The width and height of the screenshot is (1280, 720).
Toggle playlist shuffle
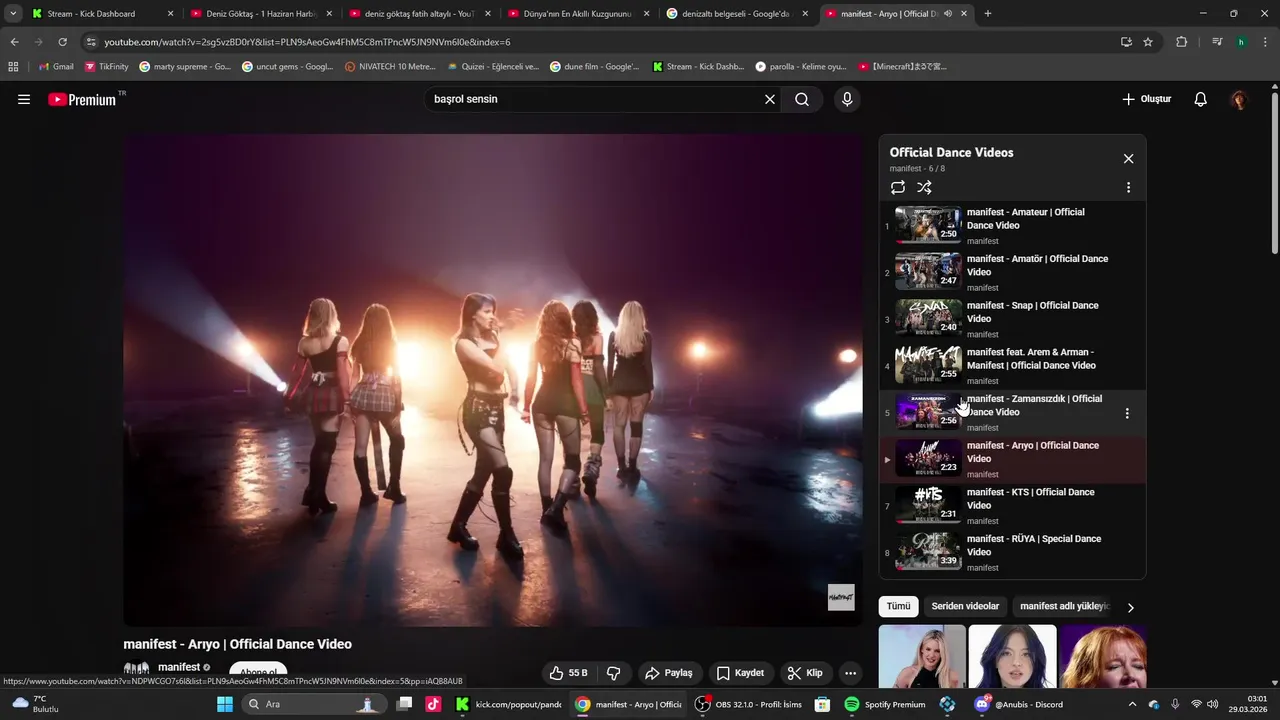(924, 187)
